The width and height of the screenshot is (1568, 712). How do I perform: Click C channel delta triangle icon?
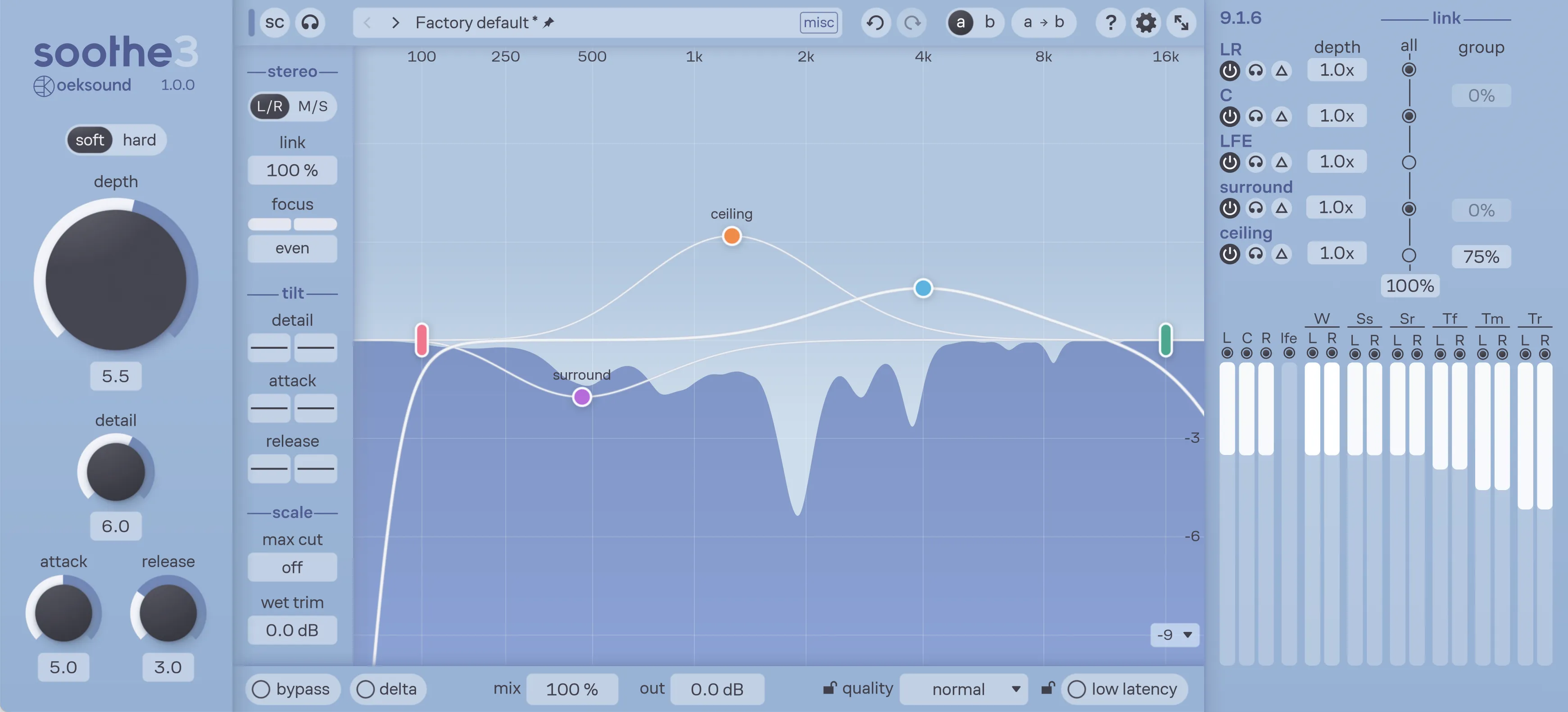[x=1282, y=116]
